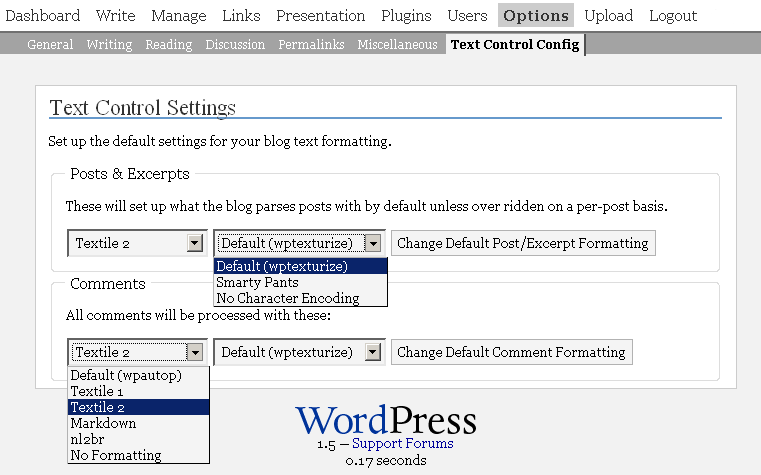Open the Support Forums link
The image size is (761, 475).
click(402, 443)
